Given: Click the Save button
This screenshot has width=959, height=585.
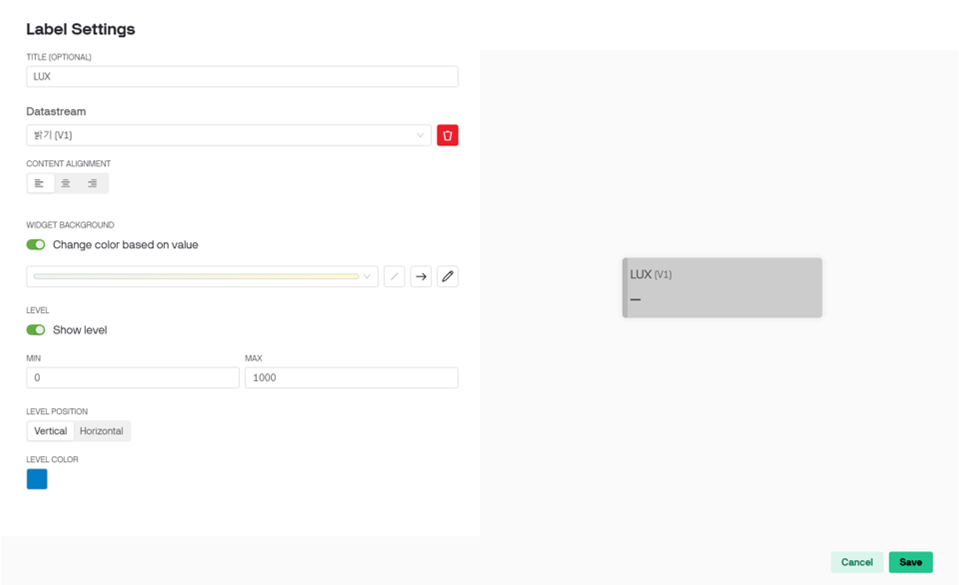Looking at the screenshot, I should click(x=911, y=562).
